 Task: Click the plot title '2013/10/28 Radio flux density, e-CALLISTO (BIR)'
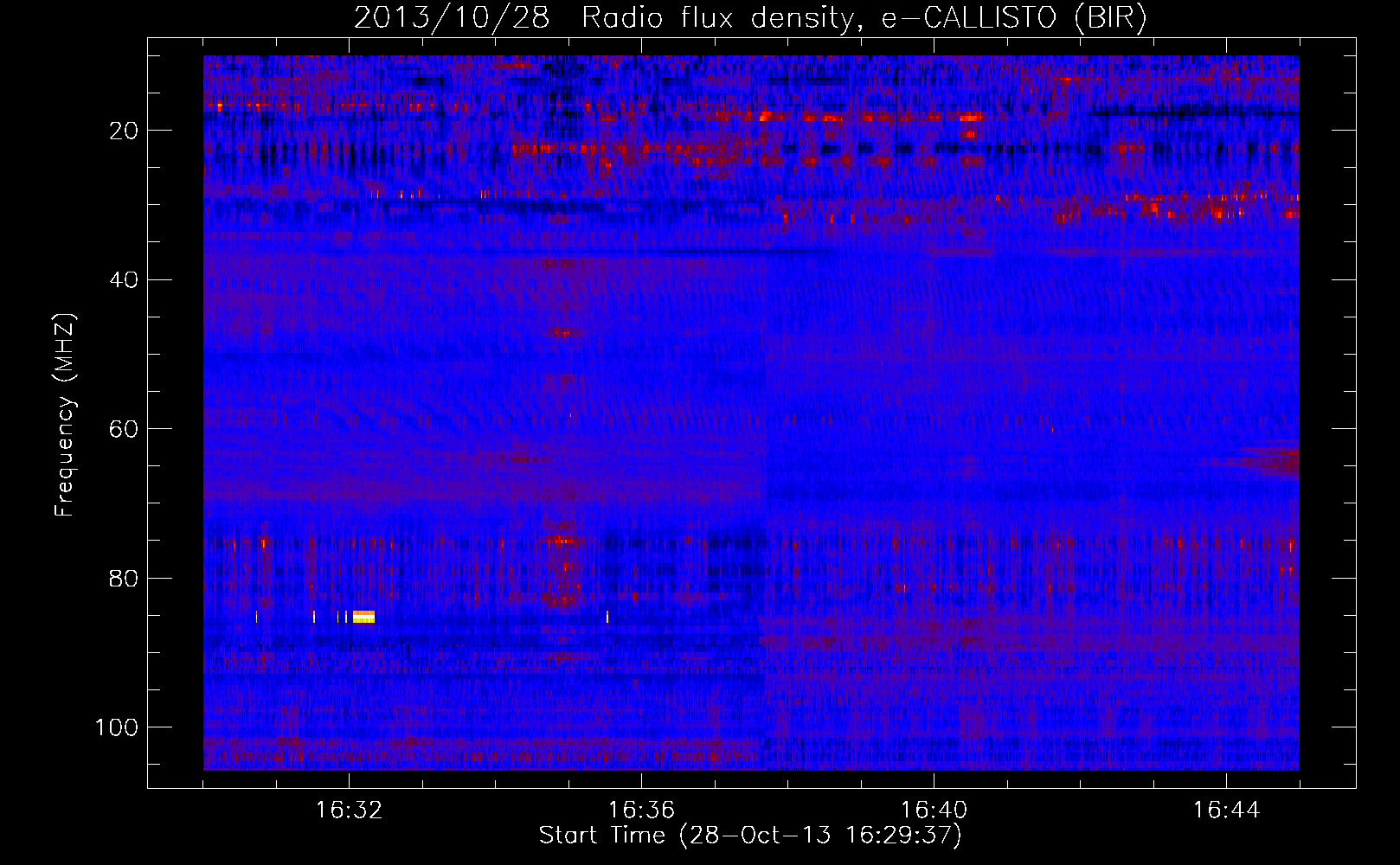point(750,18)
